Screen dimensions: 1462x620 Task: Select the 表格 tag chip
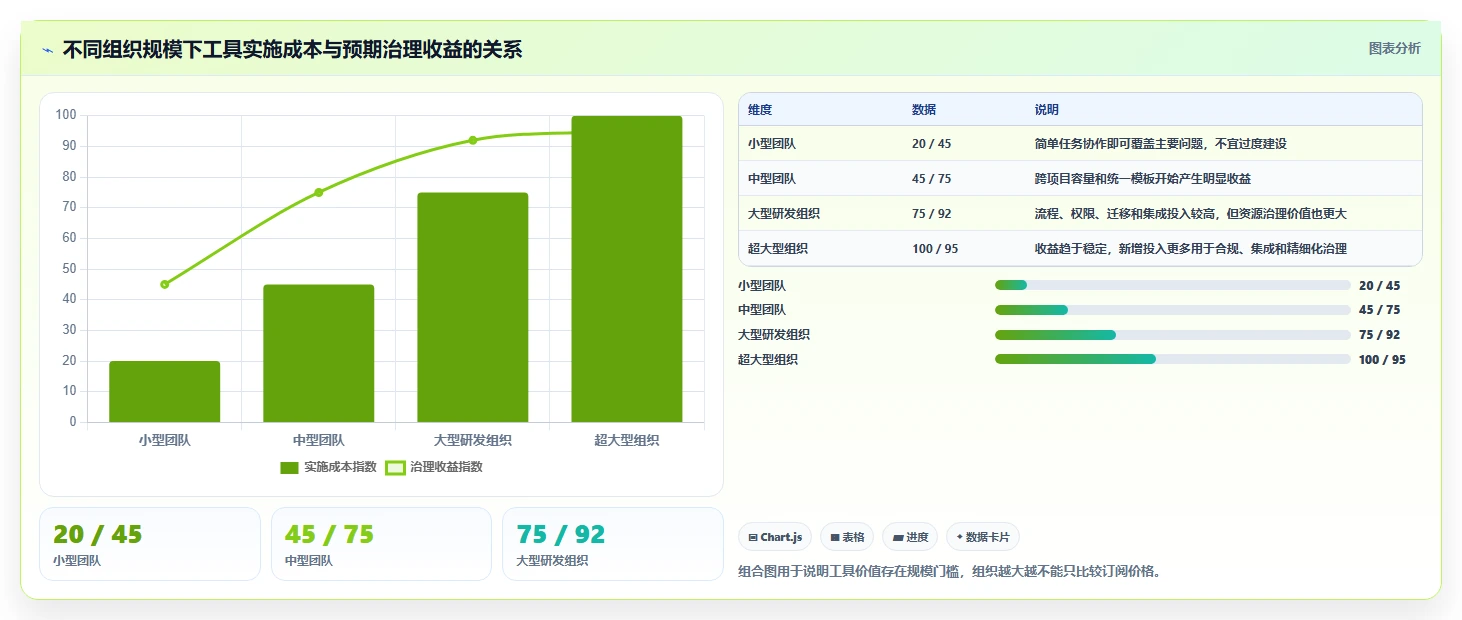pyautogui.click(x=847, y=537)
